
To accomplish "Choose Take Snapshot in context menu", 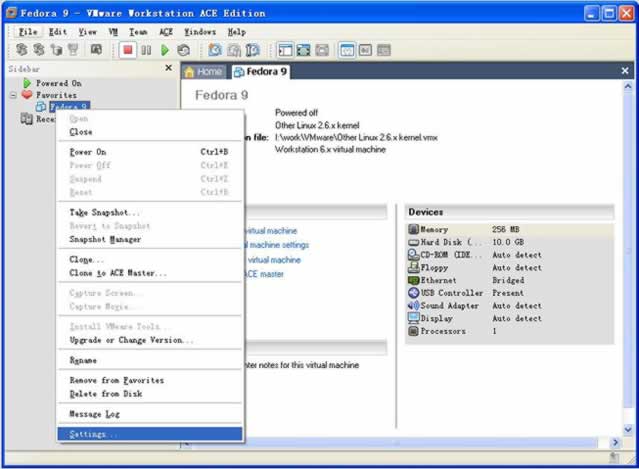I will 150,212.
